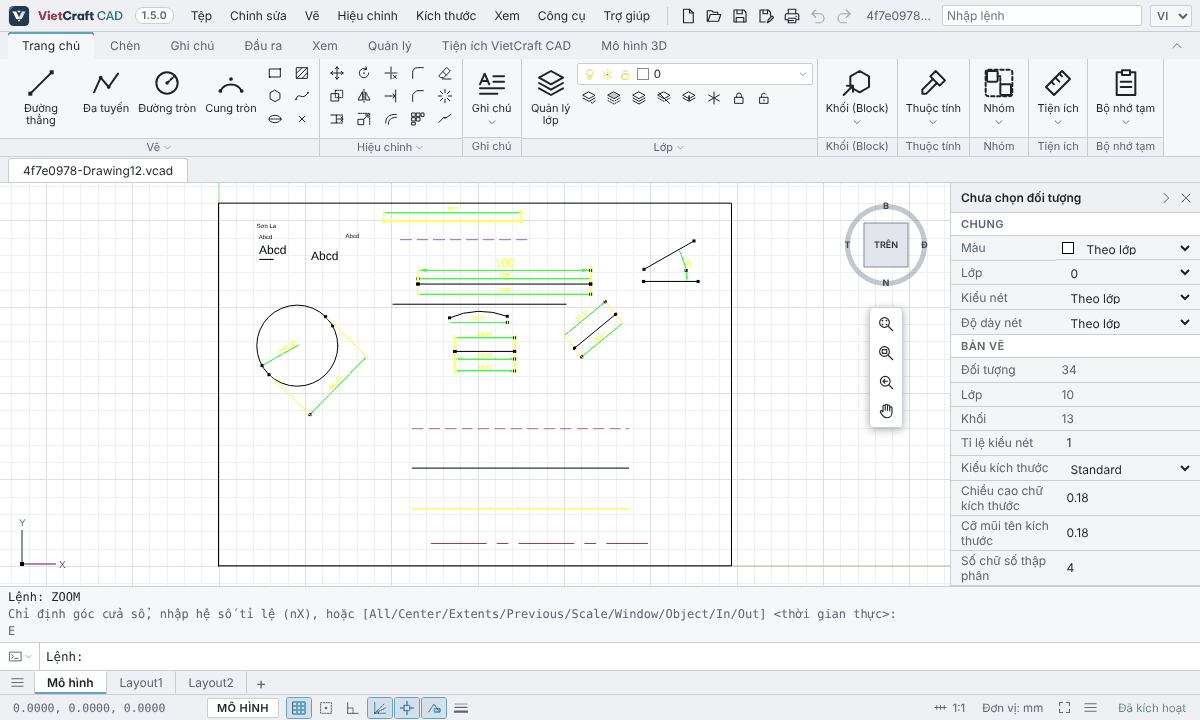1200x720 pixels.
Task: Select the Đa tuyến polyline tool
Action: [x=106, y=93]
